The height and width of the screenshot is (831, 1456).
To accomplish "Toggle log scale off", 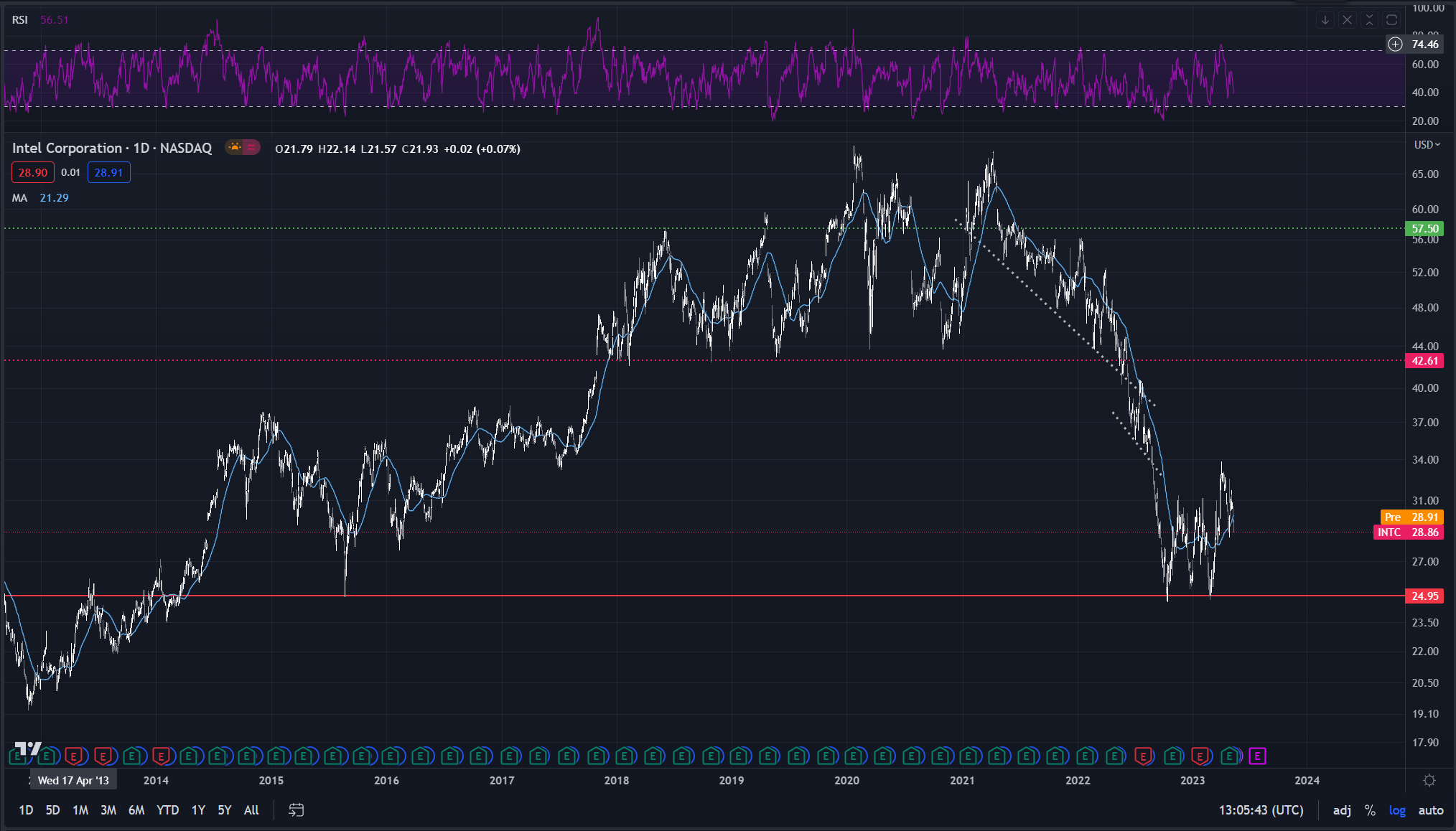I will pyautogui.click(x=1397, y=810).
